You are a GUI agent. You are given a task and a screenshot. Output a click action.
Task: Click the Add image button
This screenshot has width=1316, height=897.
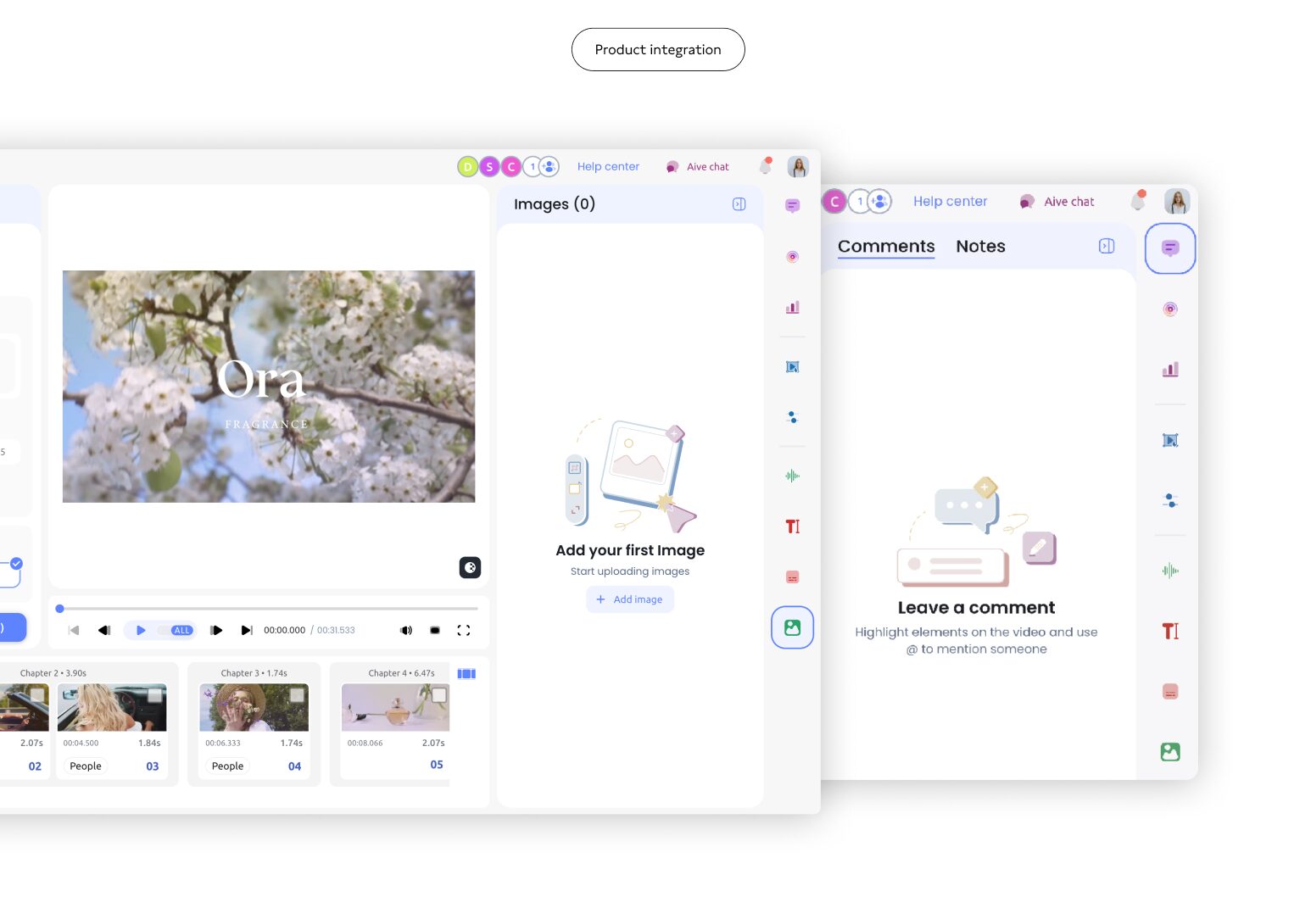(630, 599)
